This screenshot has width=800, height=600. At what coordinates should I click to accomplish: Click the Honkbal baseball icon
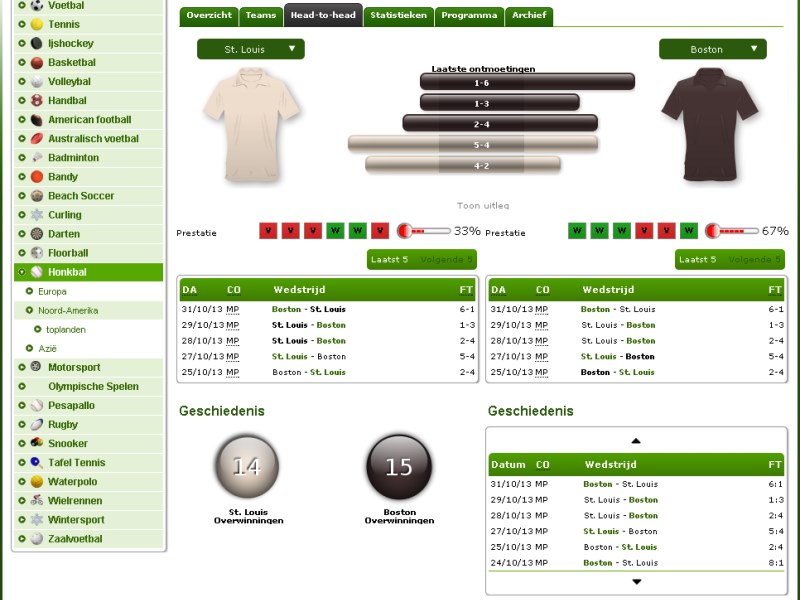click(x=37, y=272)
